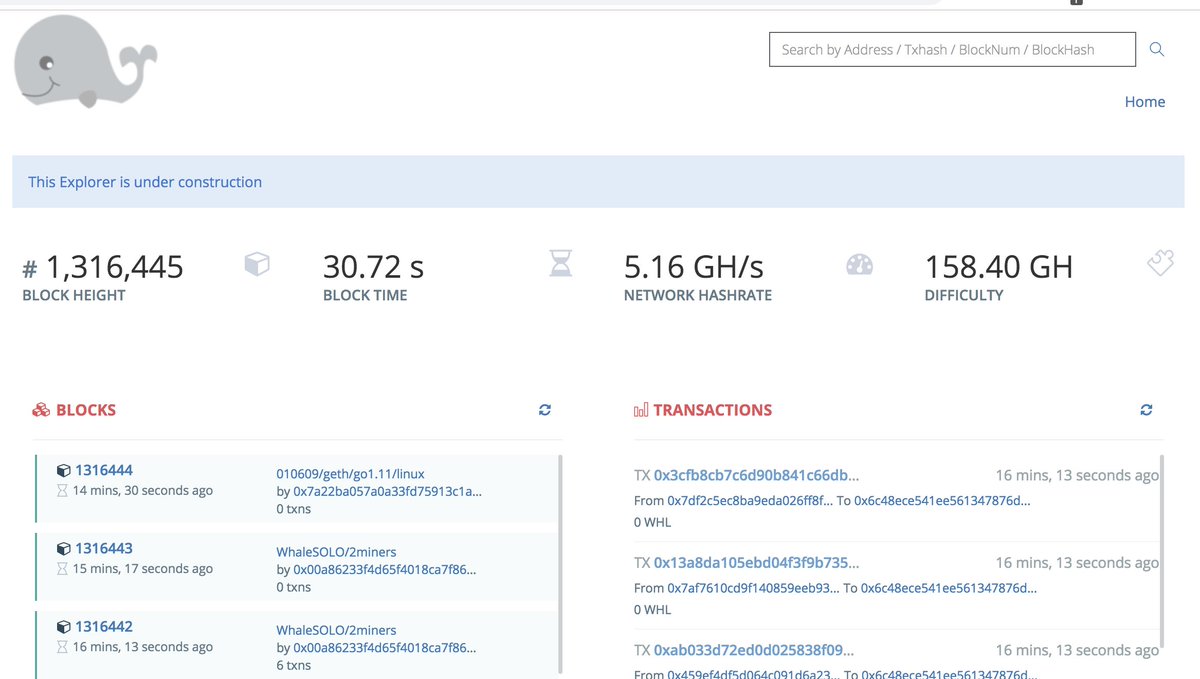1200x679 pixels.
Task: Open sender address 0x7df2c5ec8ba9eda026ff8f
Action: coord(750,500)
